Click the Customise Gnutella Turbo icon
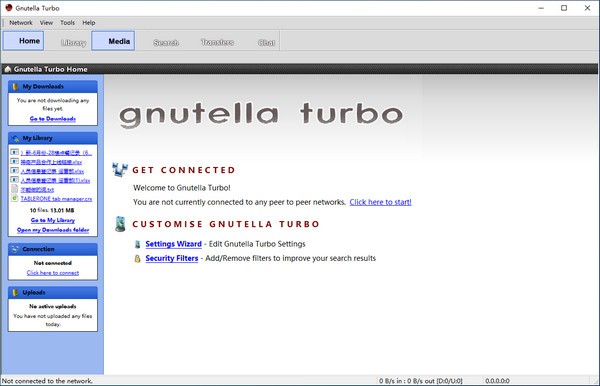This screenshot has height=386, width=600. point(120,224)
